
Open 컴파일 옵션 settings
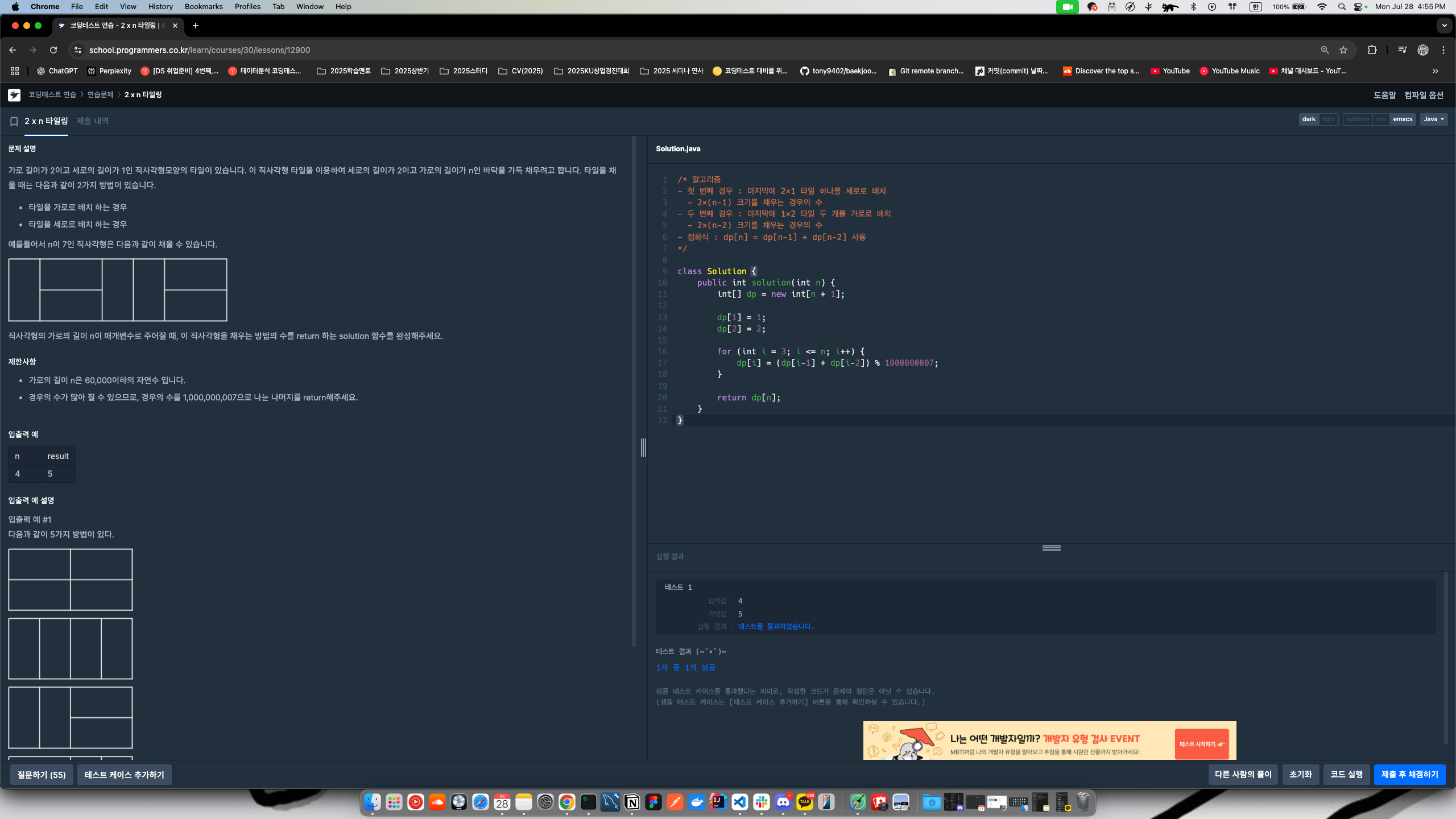(x=1424, y=95)
